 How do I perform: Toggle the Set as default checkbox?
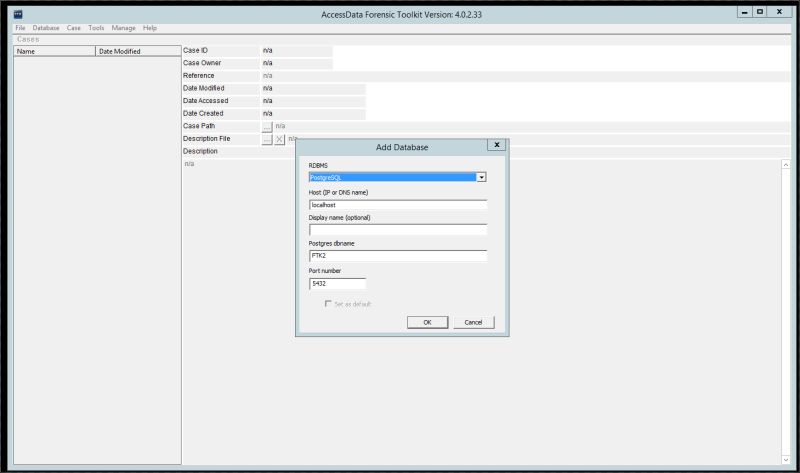[328, 304]
